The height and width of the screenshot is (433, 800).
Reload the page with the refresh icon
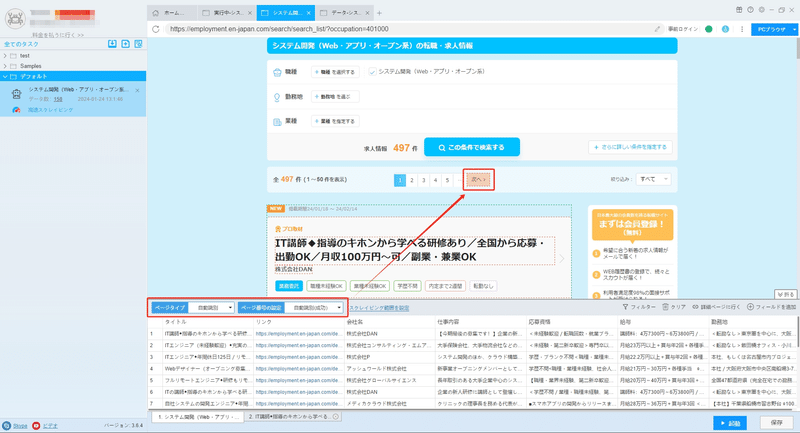(156, 29)
